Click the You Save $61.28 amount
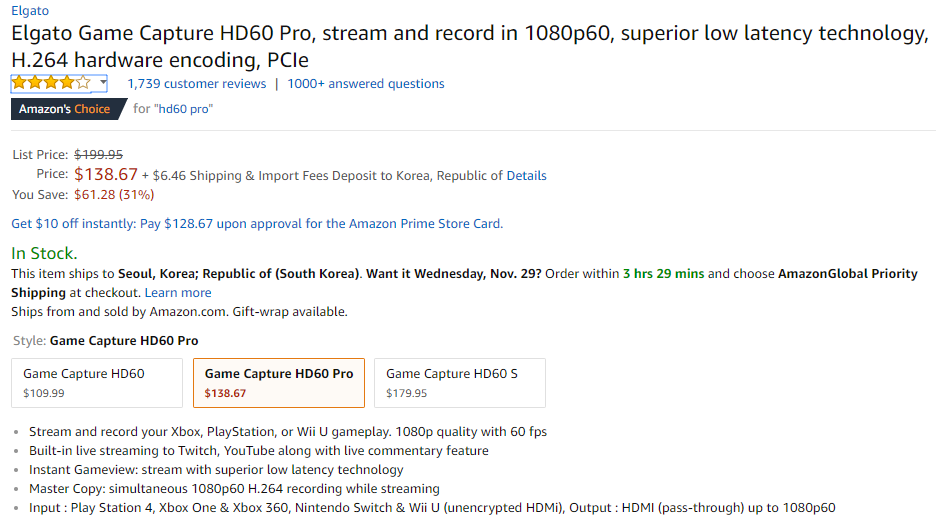The height and width of the screenshot is (527, 944). coord(114,194)
